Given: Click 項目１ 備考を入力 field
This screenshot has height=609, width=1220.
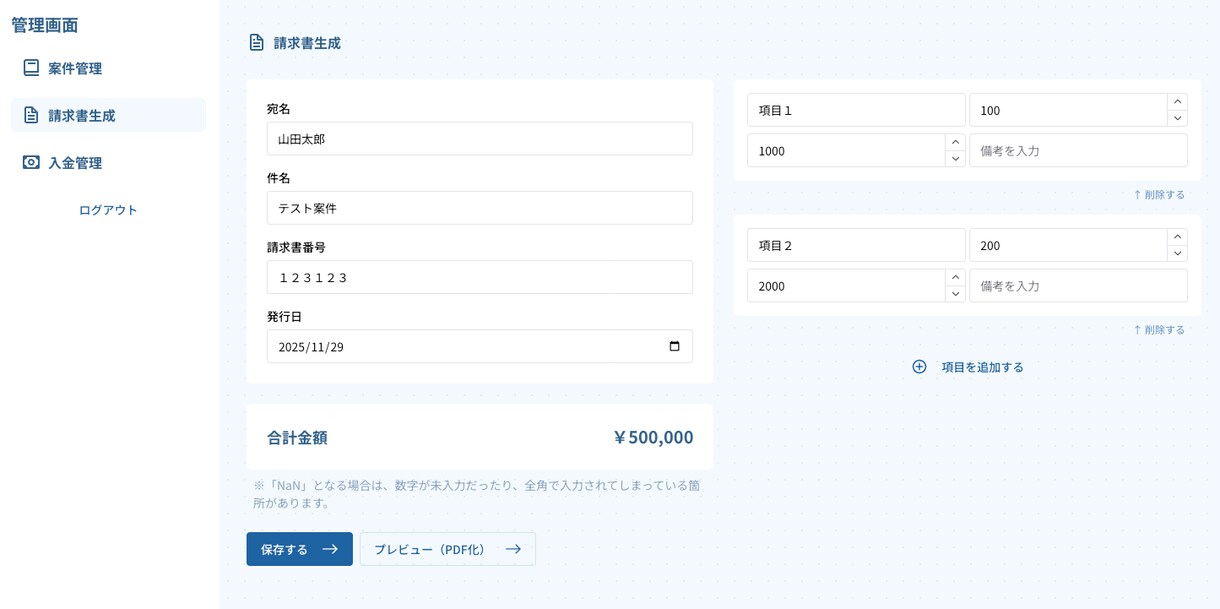Looking at the screenshot, I should pyautogui.click(x=1078, y=150).
